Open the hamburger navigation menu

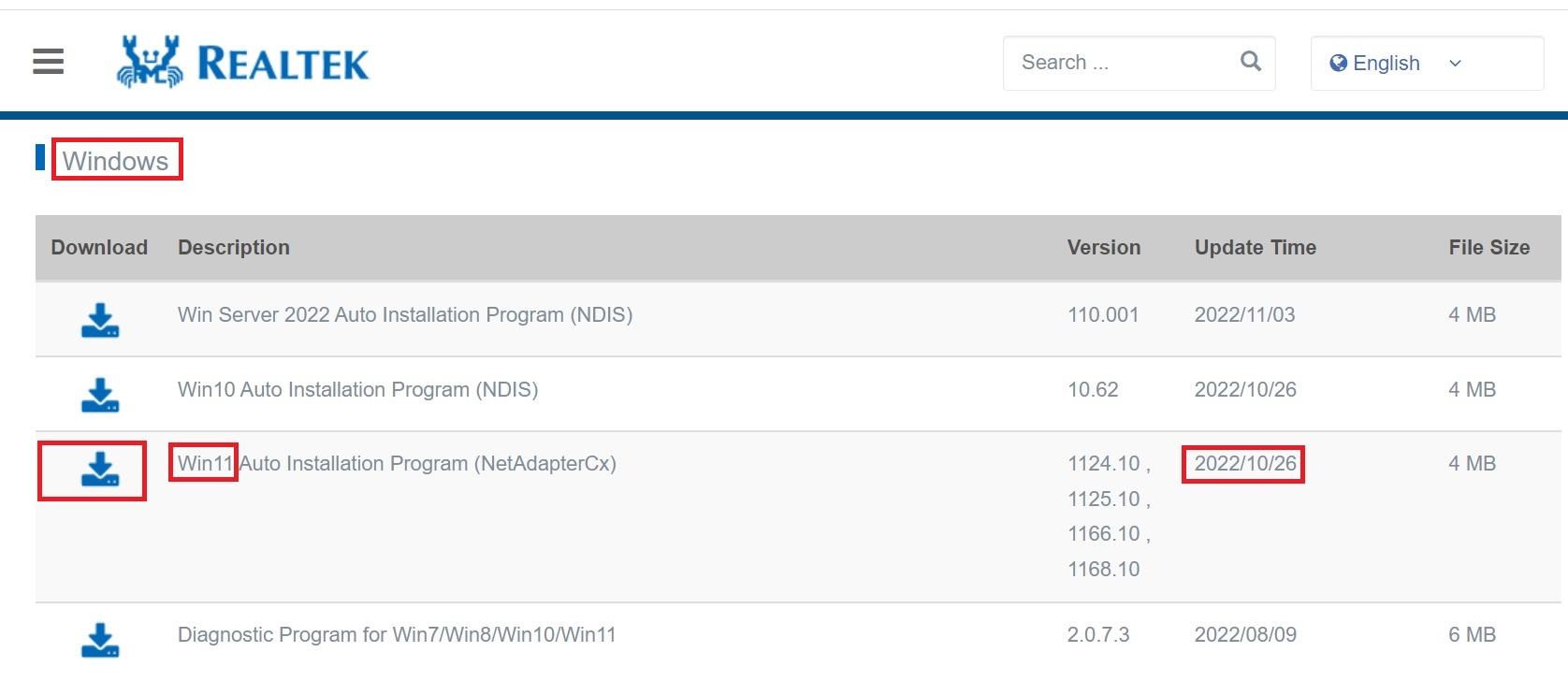48,62
